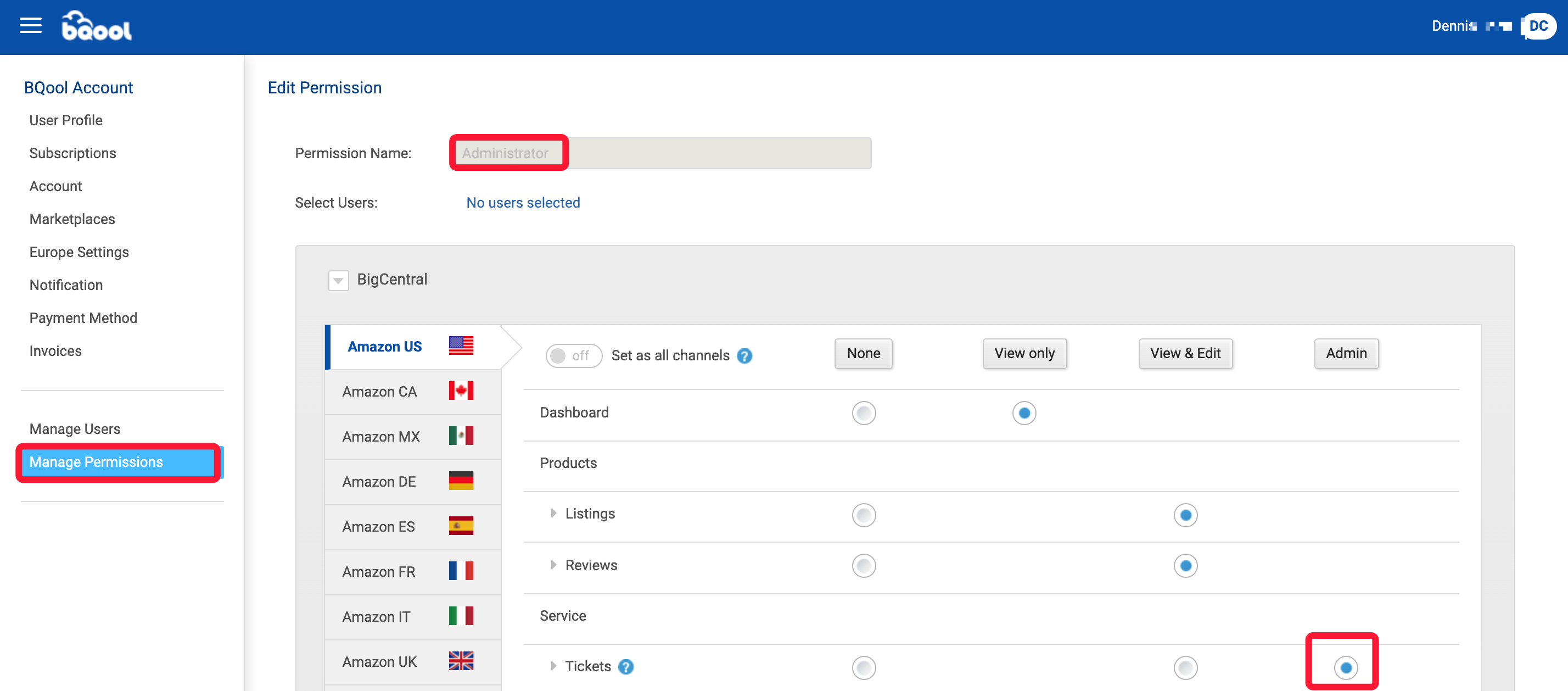Open Notification in sidebar

[66, 285]
